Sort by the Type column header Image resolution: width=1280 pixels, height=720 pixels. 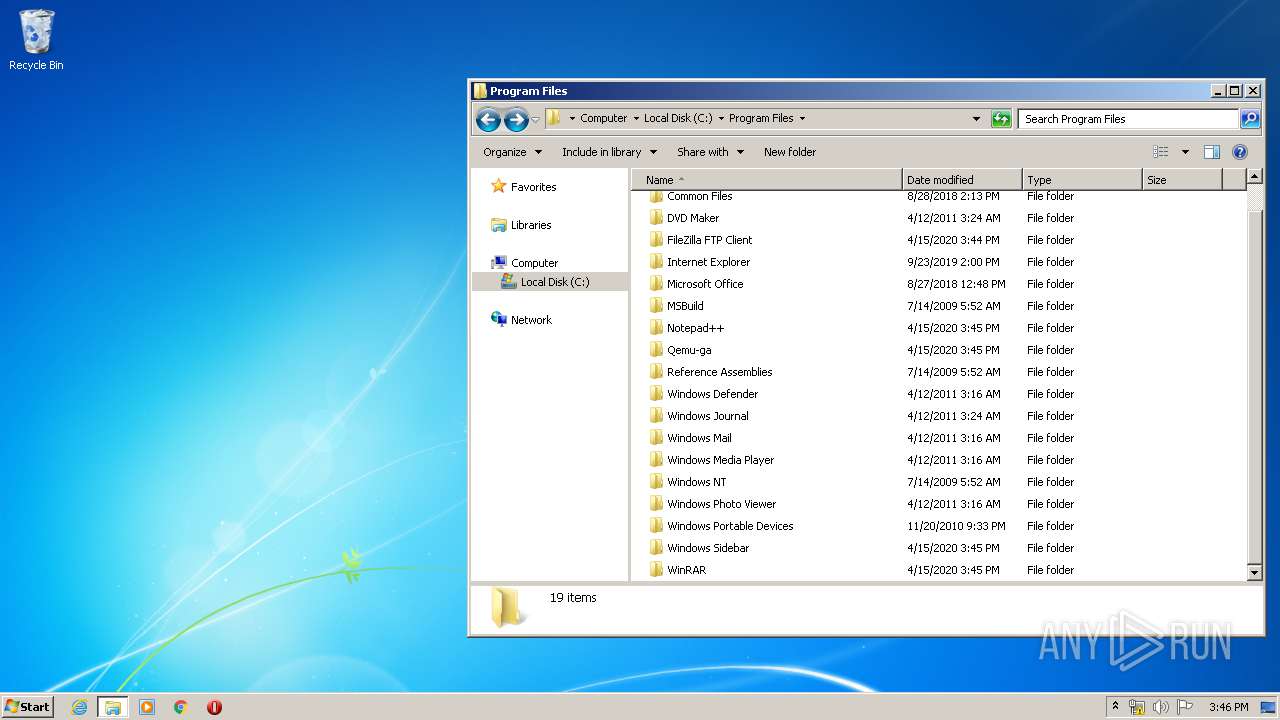(1082, 180)
